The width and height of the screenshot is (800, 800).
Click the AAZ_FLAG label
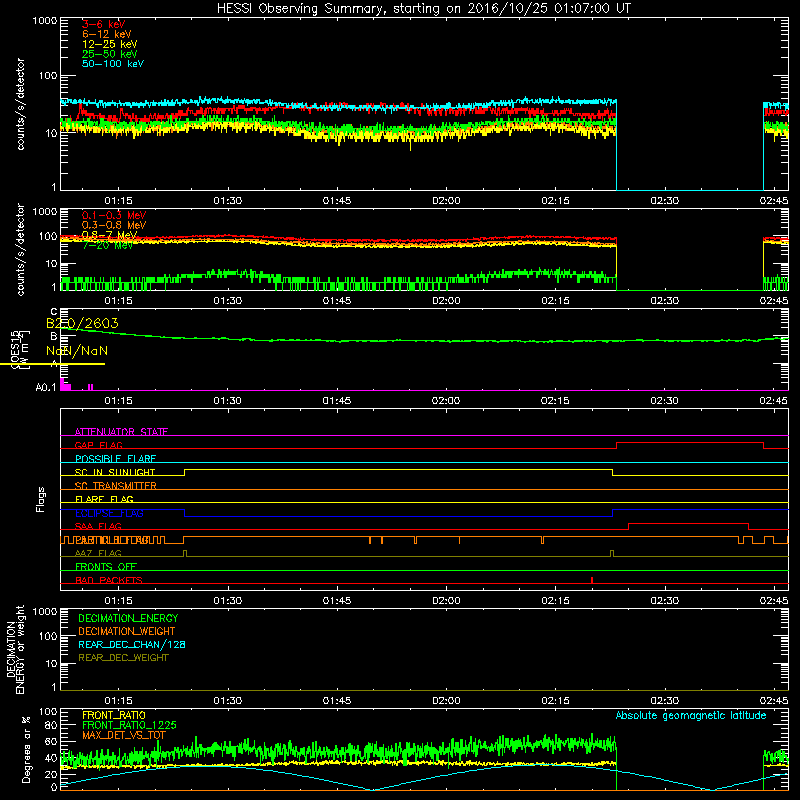98,553
